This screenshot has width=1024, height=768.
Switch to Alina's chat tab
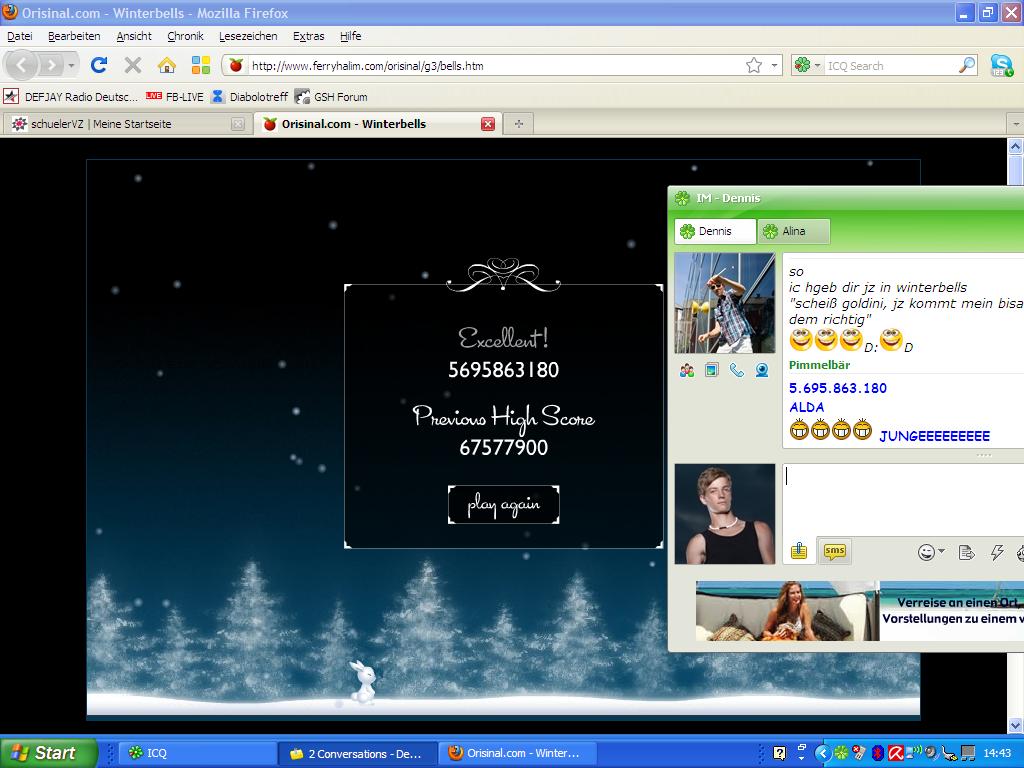pyautogui.click(x=793, y=231)
